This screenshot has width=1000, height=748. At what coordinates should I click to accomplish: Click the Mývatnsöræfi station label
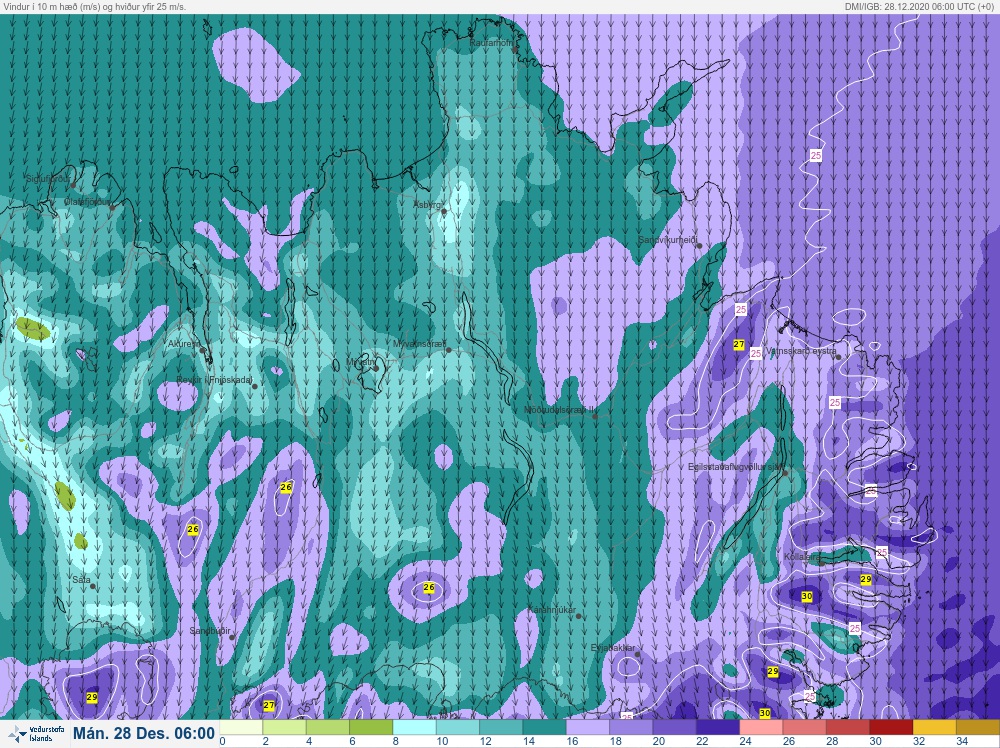click(419, 344)
